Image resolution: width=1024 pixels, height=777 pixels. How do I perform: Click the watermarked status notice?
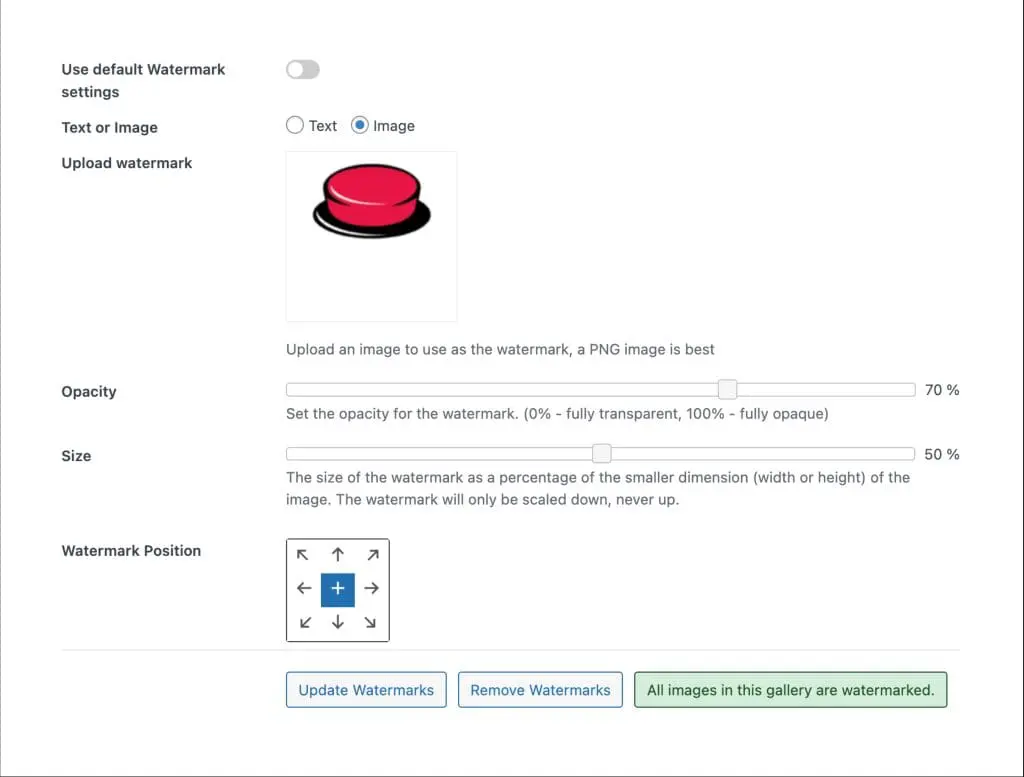click(x=790, y=690)
